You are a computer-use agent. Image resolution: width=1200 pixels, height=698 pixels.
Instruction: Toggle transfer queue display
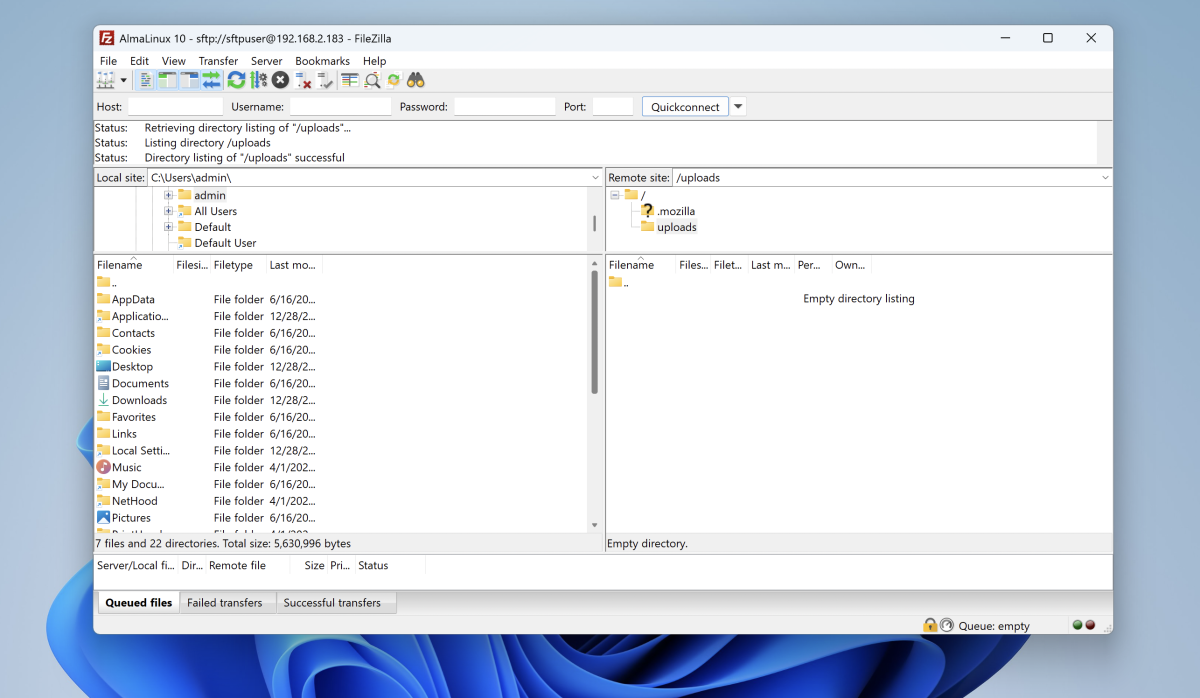[x=211, y=80]
